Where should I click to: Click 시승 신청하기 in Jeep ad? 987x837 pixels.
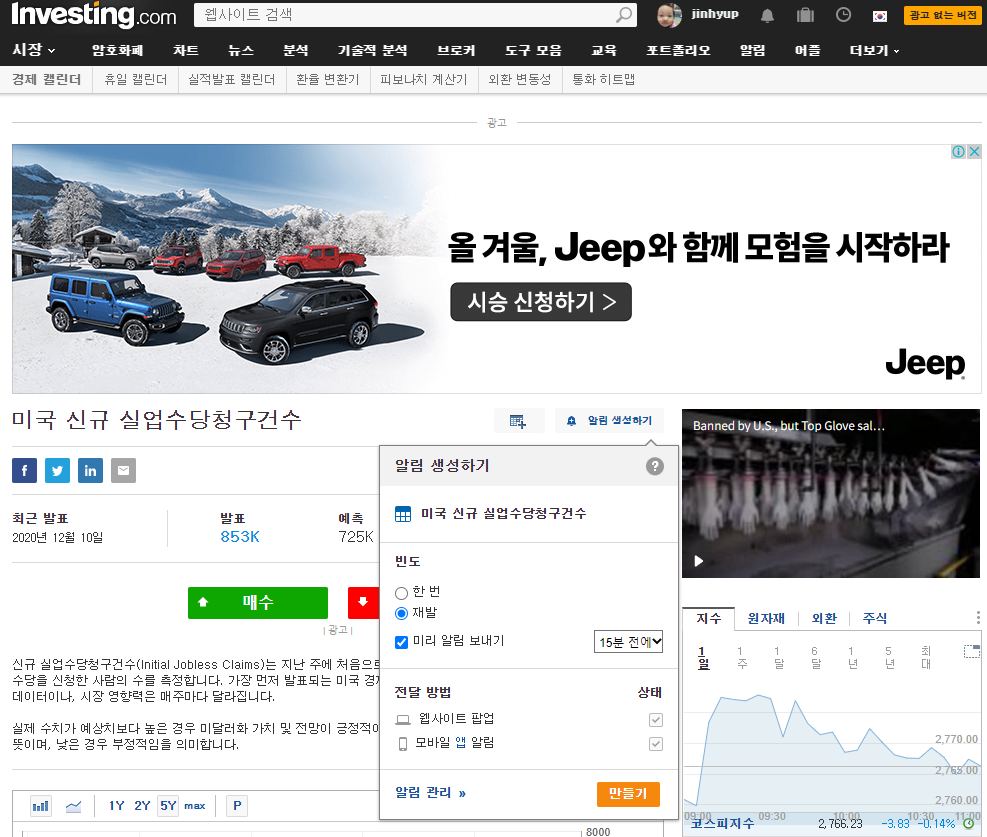click(541, 302)
